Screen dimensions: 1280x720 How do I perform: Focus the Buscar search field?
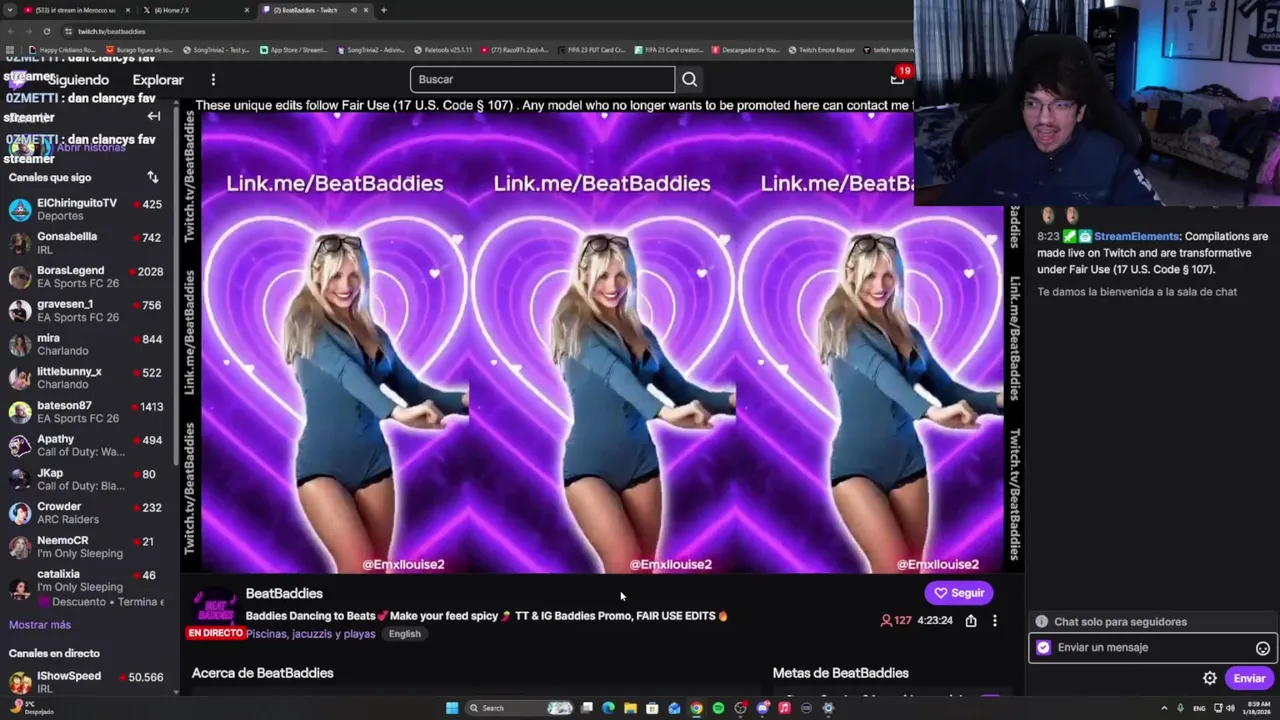coord(542,79)
